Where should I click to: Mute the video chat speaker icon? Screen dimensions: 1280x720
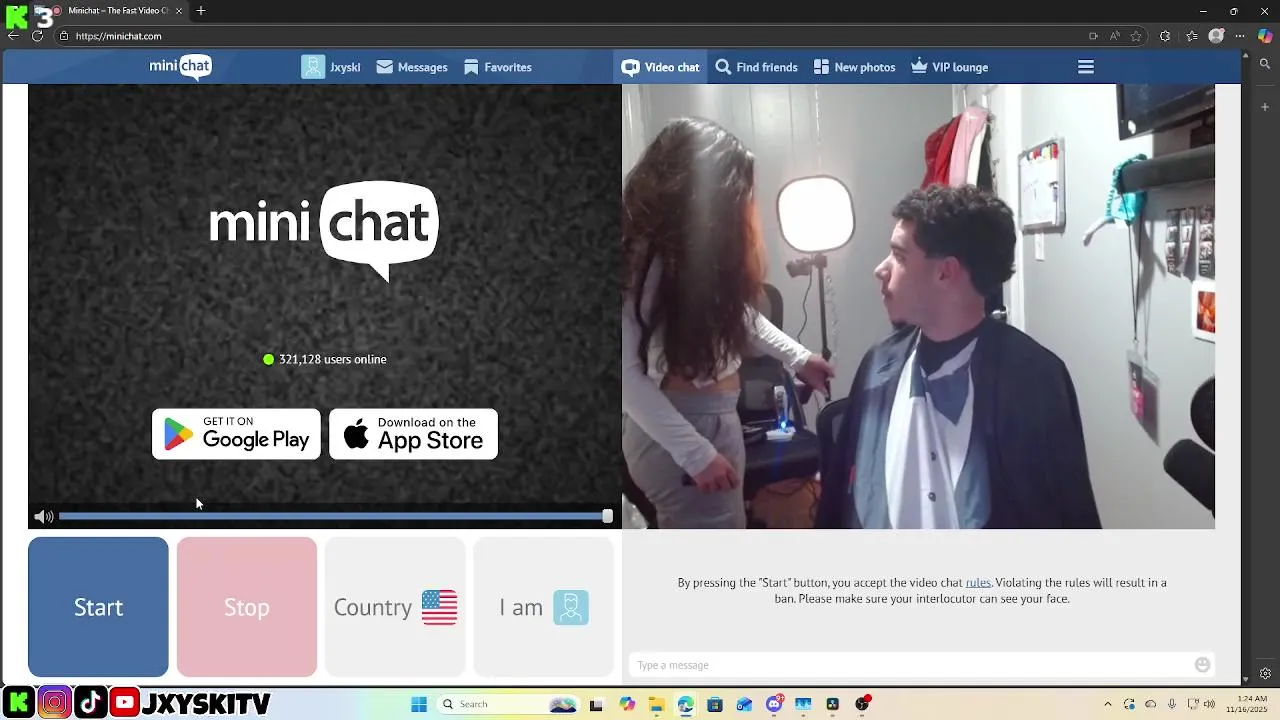click(43, 516)
